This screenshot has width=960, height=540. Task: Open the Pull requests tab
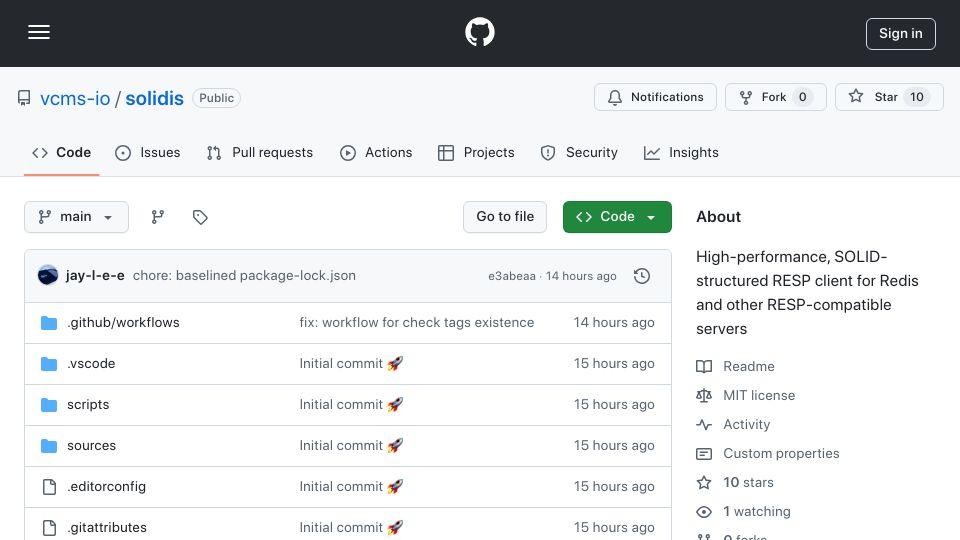click(260, 152)
